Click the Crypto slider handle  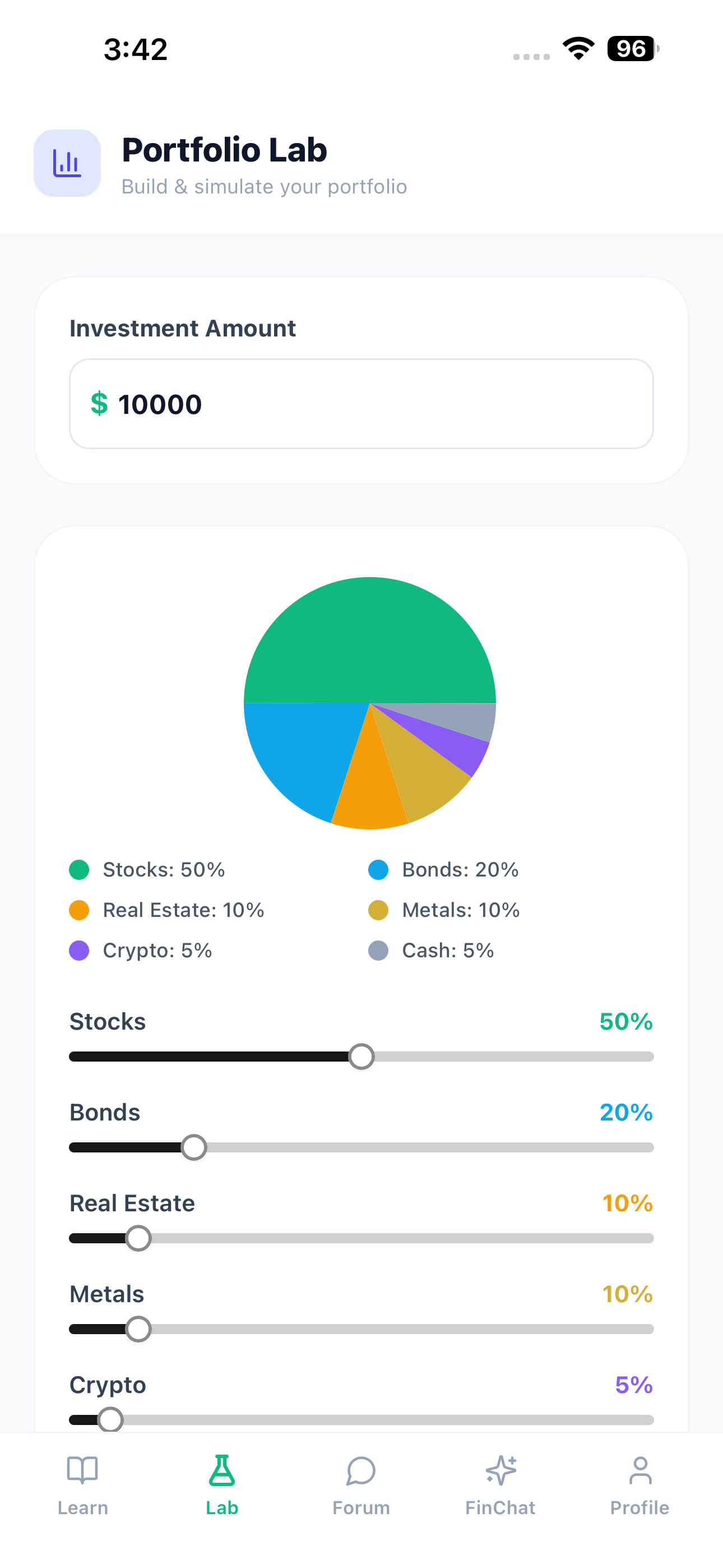(110, 1419)
